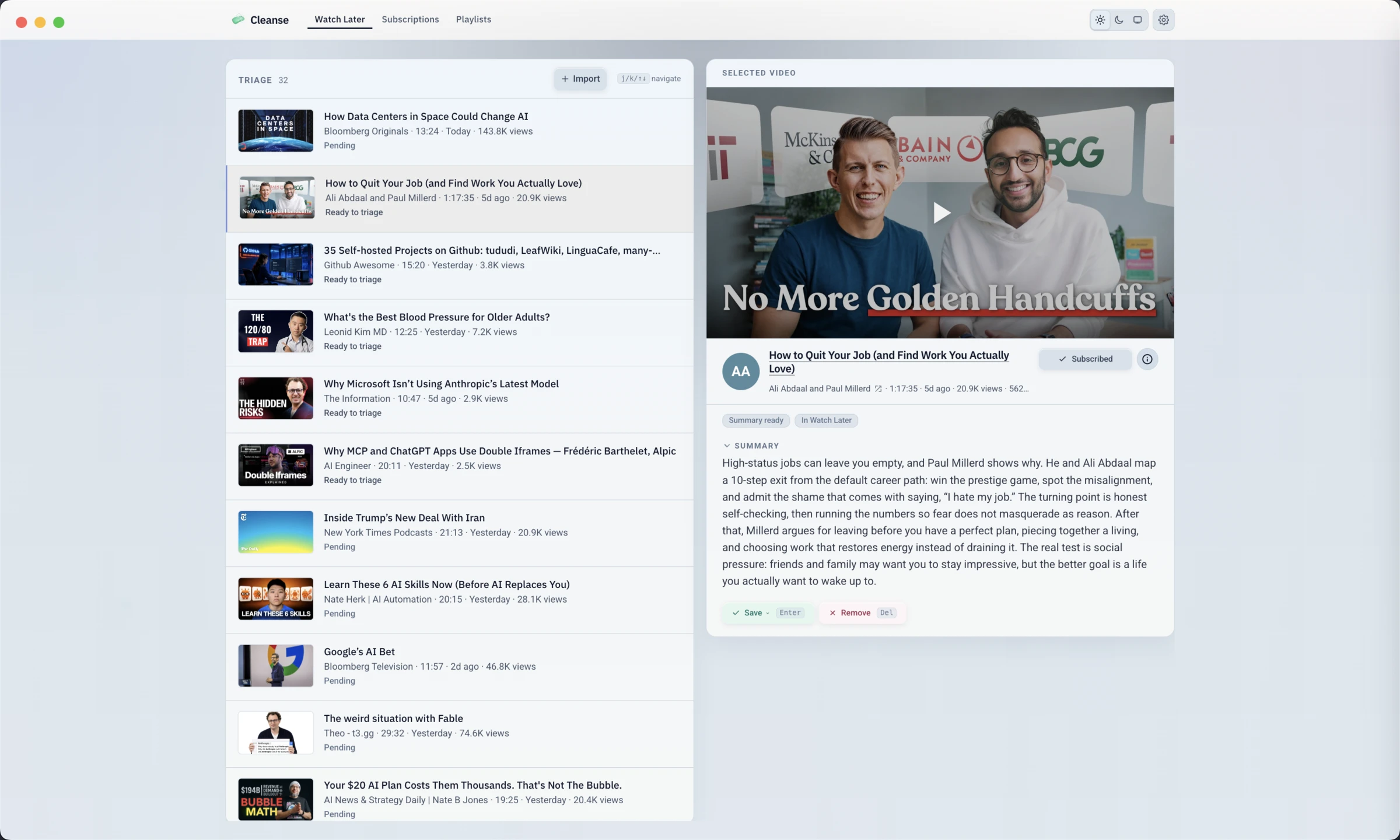Open the video title link in detail panel
The width and height of the screenshot is (1400, 840).
pos(888,362)
